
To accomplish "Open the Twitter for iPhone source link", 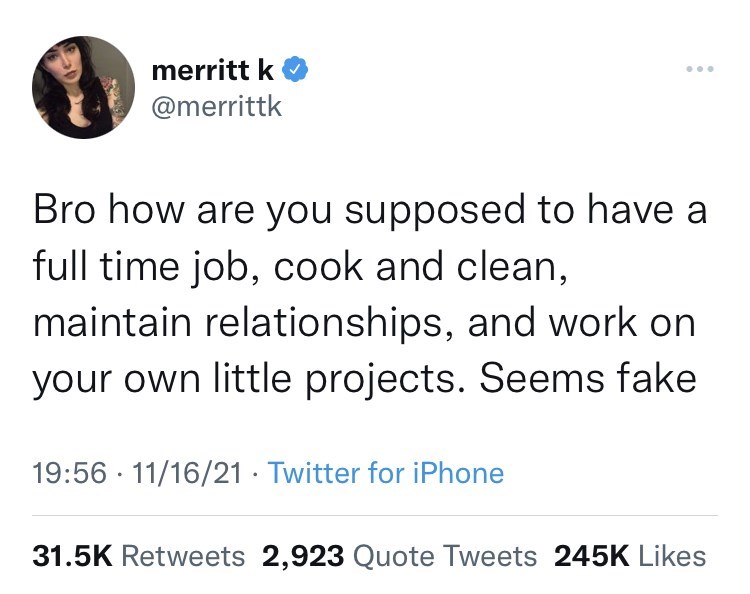I will 386,472.
